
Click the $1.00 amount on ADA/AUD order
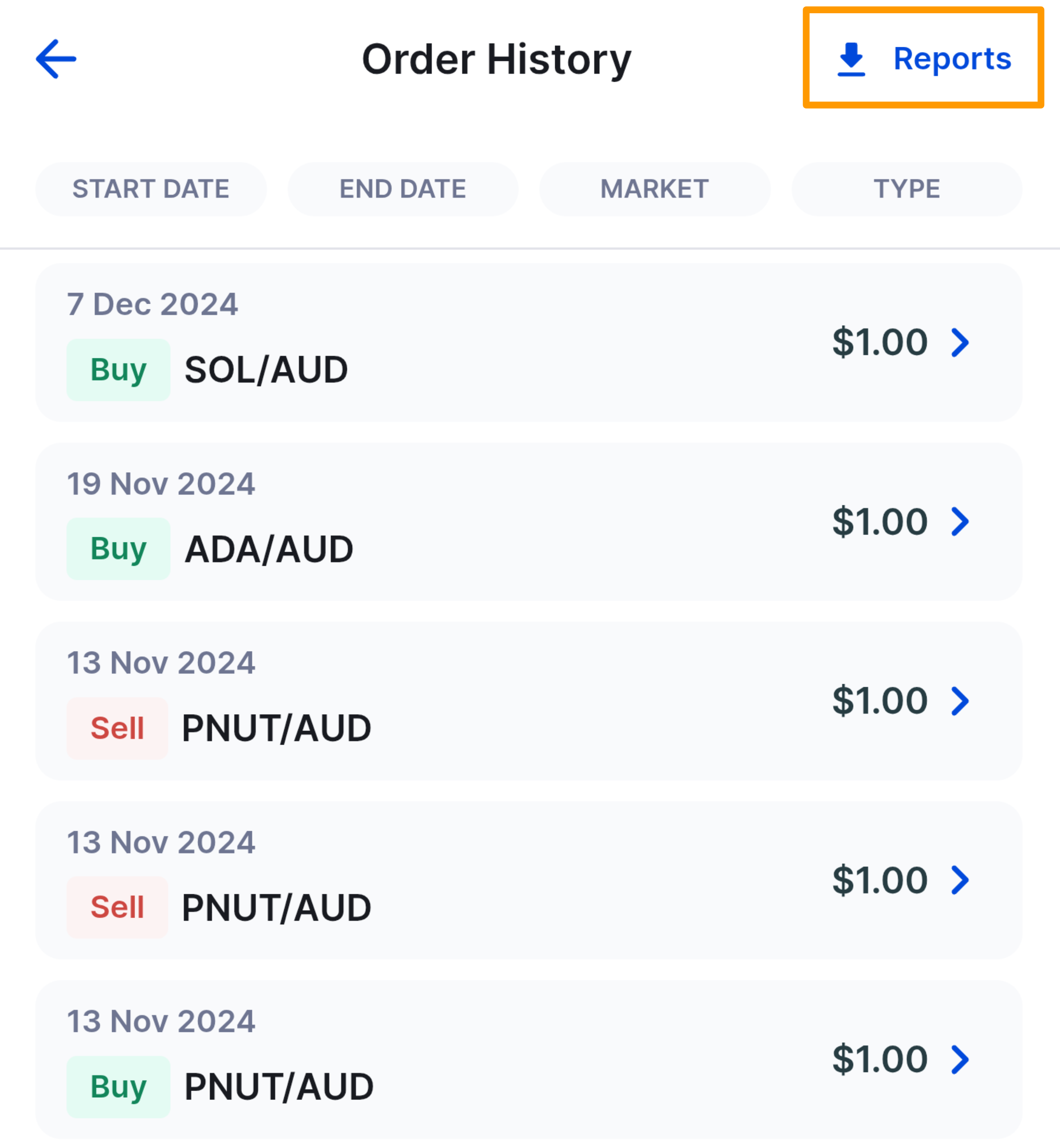point(880,522)
